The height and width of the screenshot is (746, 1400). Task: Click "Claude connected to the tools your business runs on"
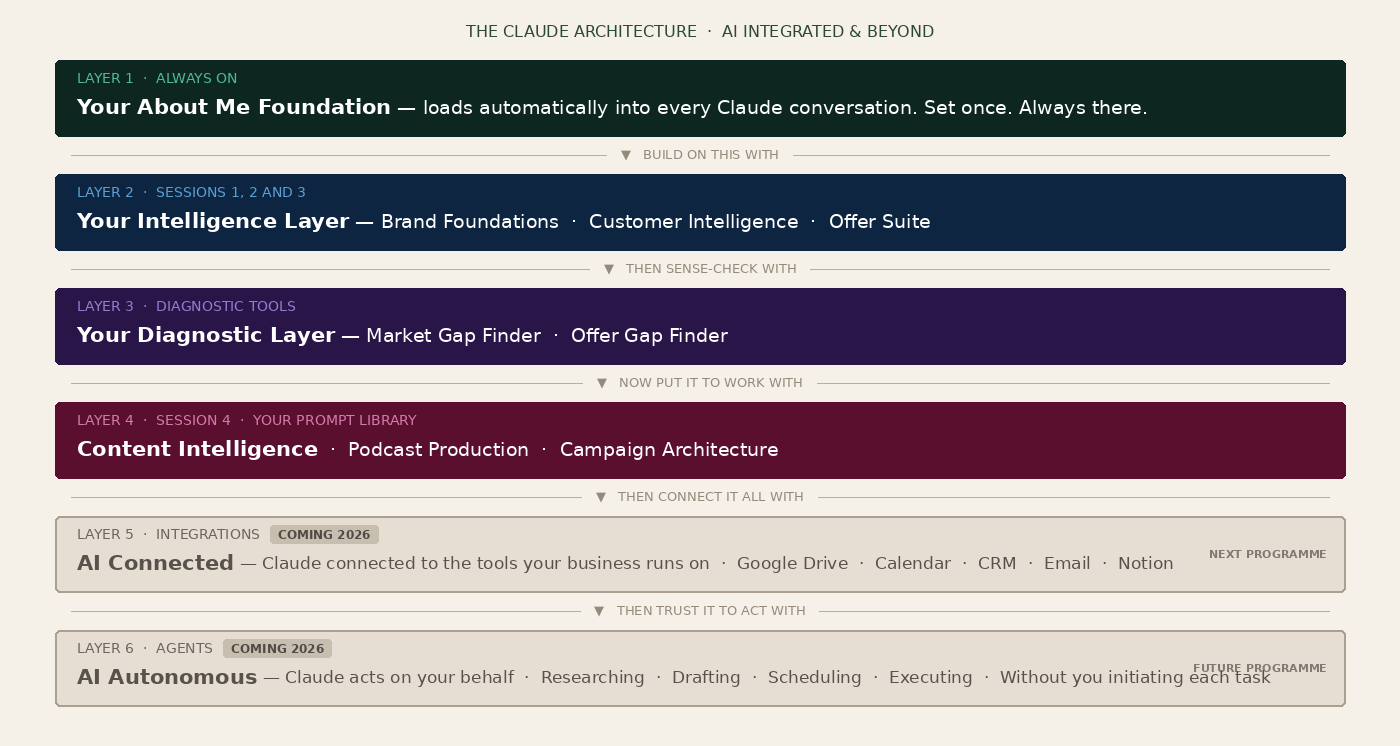click(x=486, y=564)
